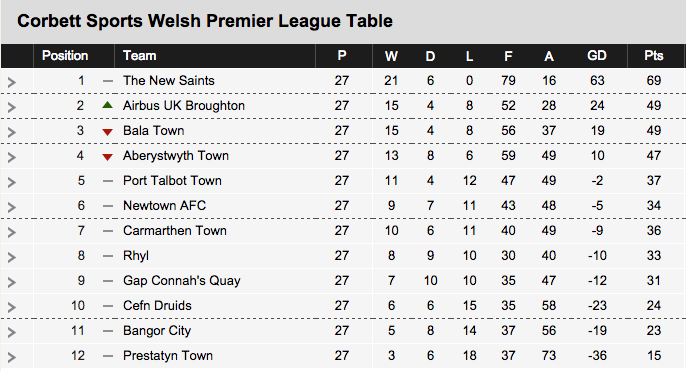Expand The New Saints row chevron
Image resolution: width=686 pixels, height=371 pixels.
coord(12,82)
